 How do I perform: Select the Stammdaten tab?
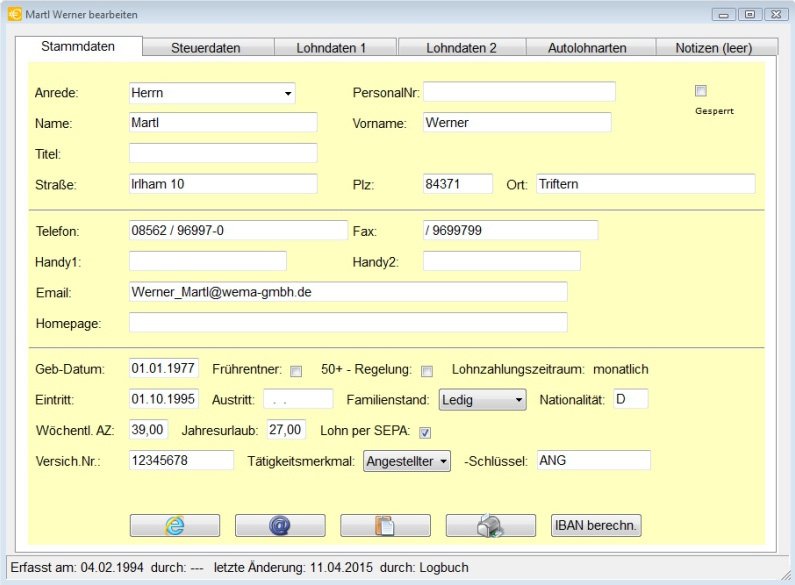[78, 46]
